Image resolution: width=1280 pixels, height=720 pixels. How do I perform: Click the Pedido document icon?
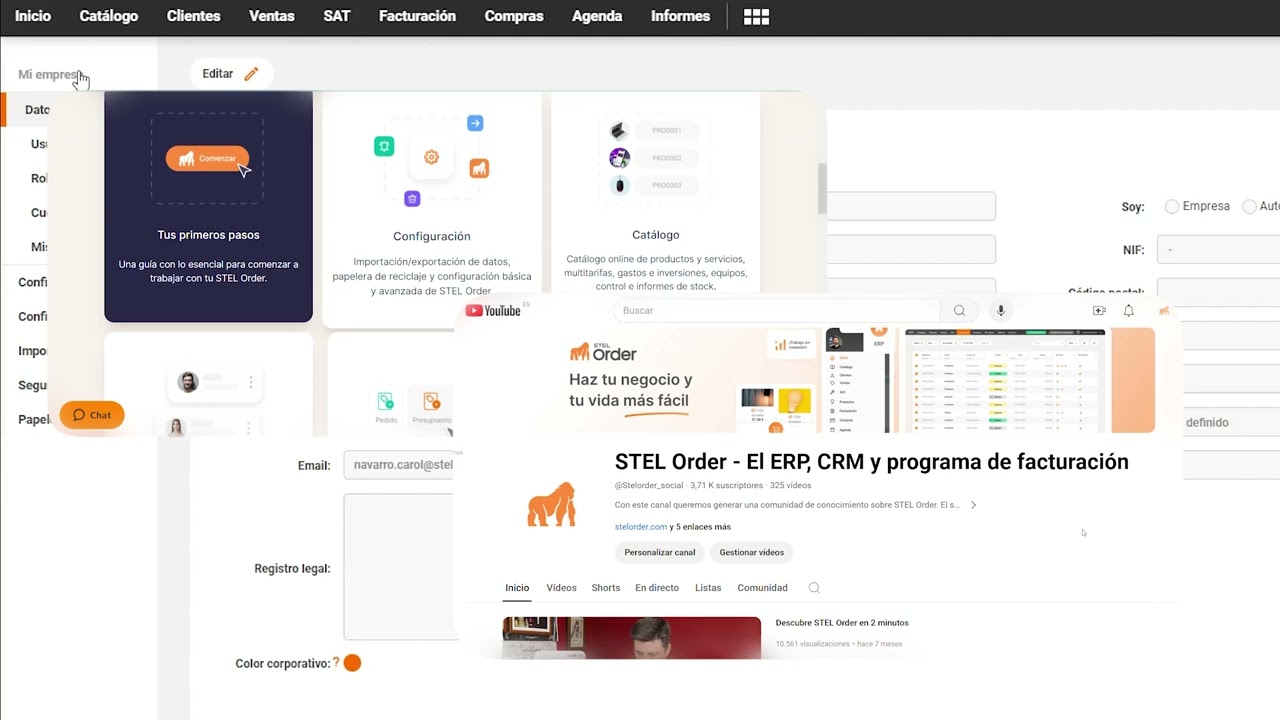(386, 401)
